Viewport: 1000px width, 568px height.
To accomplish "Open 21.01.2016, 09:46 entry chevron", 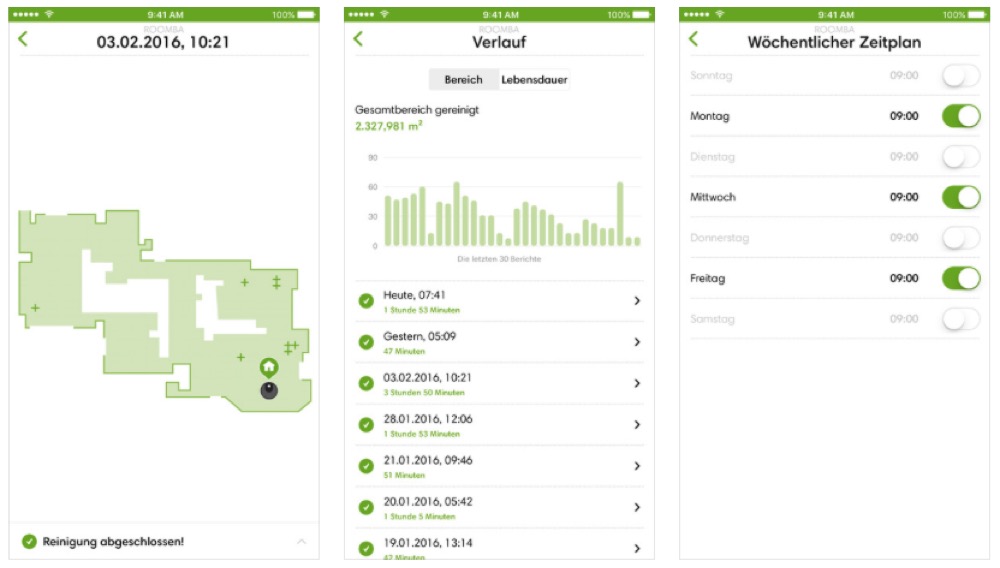I will (x=637, y=466).
